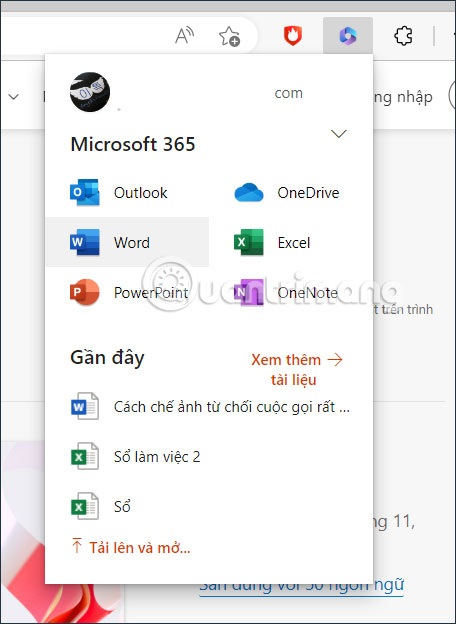Add this page to favorites star icon
This screenshot has height=624, width=456.
tap(229, 37)
